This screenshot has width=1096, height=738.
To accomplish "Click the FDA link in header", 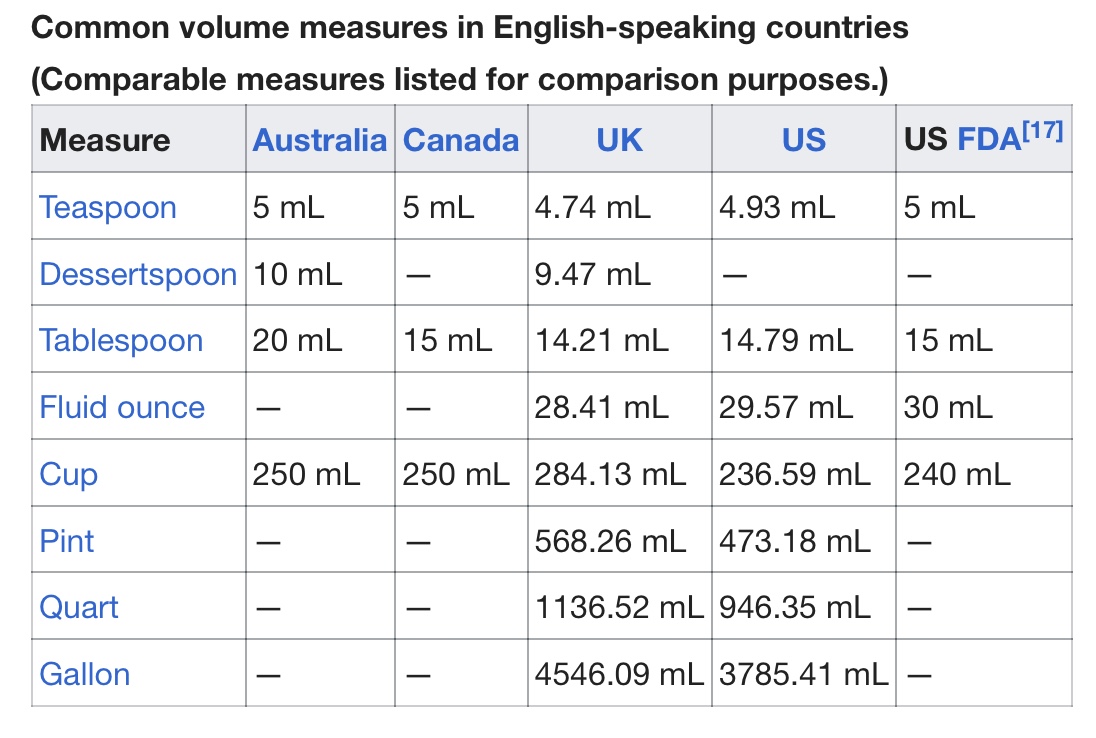I will [x=989, y=140].
